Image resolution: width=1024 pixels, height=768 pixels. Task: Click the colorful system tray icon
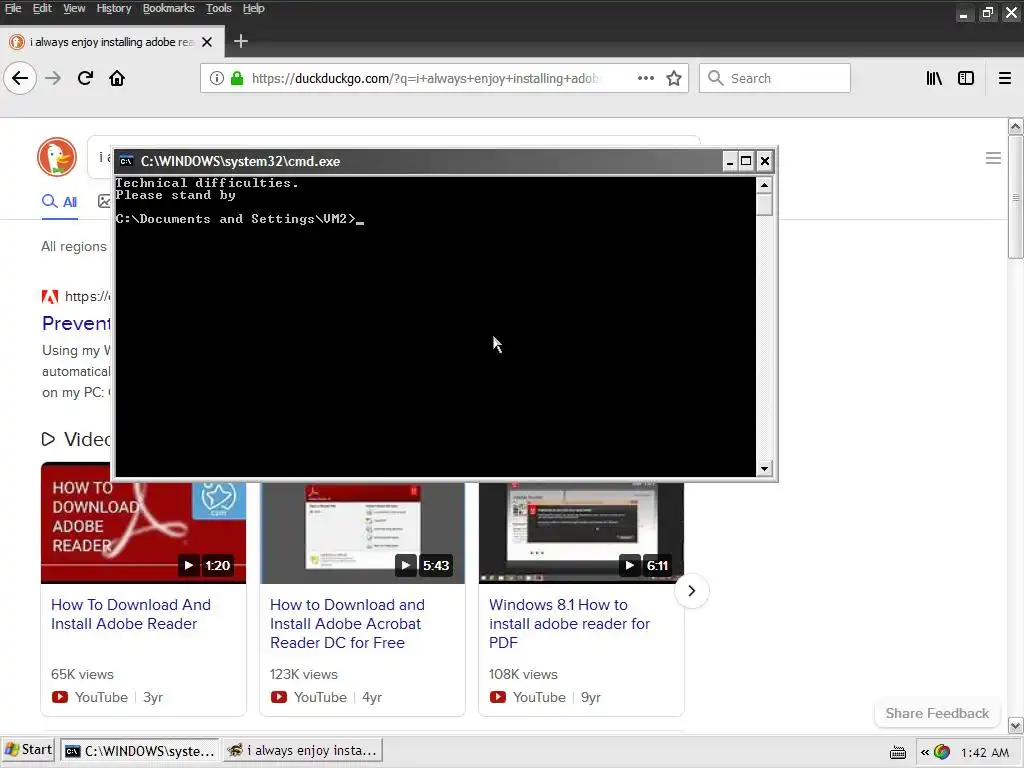[942, 752]
